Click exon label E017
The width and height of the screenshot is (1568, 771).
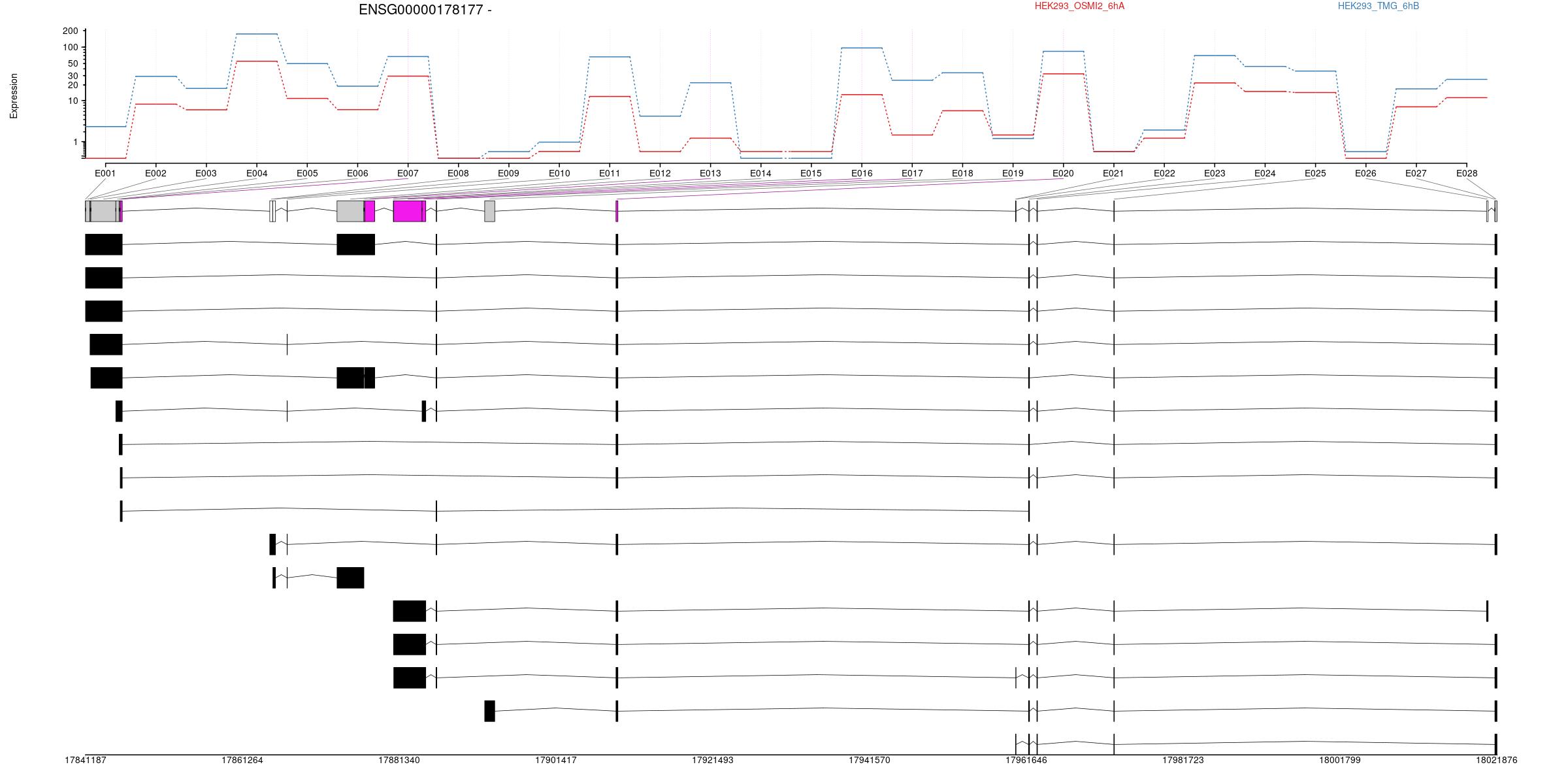(912, 173)
